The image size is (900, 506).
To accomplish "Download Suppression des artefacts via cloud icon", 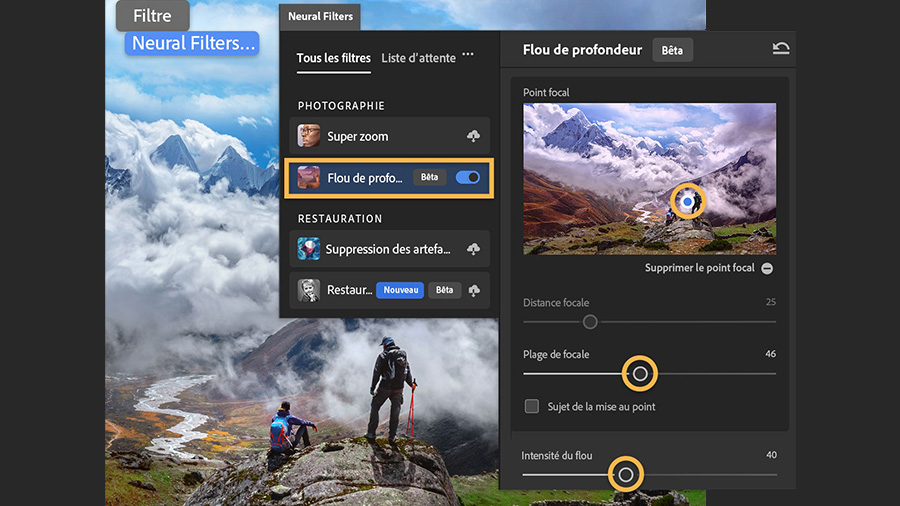I will [473, 249].
